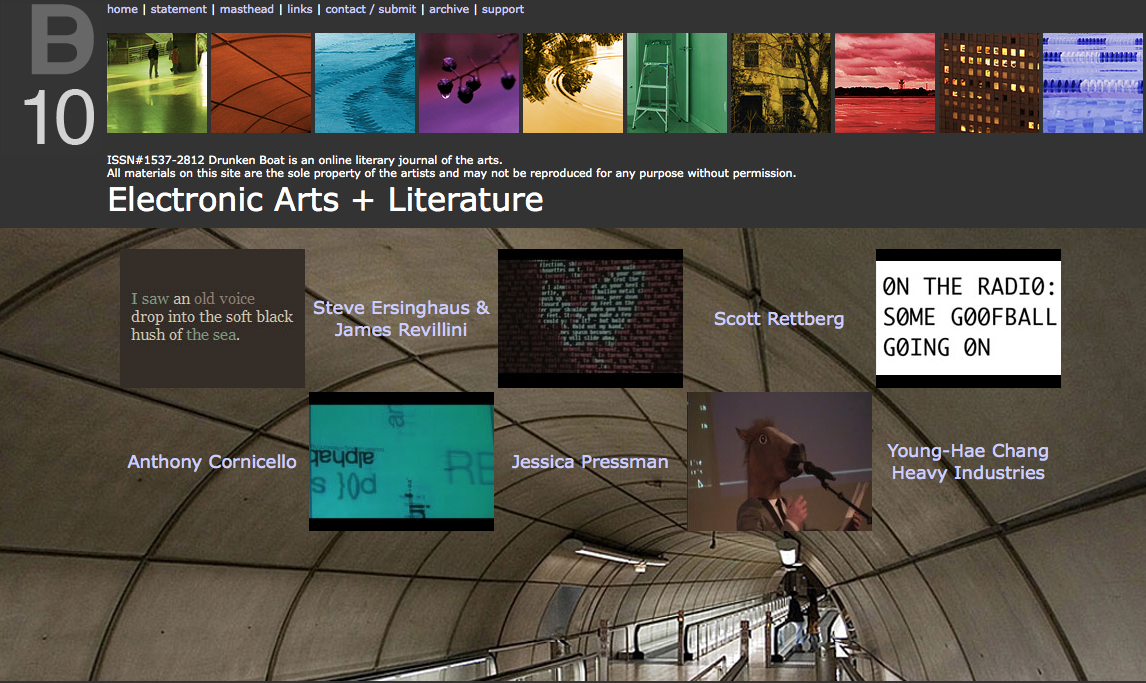Screen dimensions: 1146x683
Task: Open the teal mirrored-letters image
Action: coord(401,462)
